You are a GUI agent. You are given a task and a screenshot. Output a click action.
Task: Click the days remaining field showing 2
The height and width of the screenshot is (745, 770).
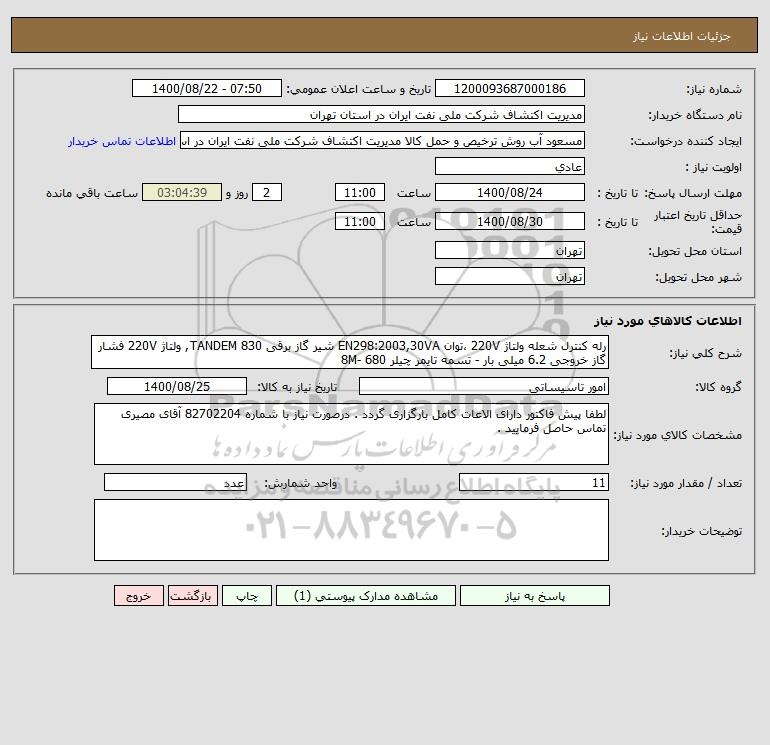(267, 193)
